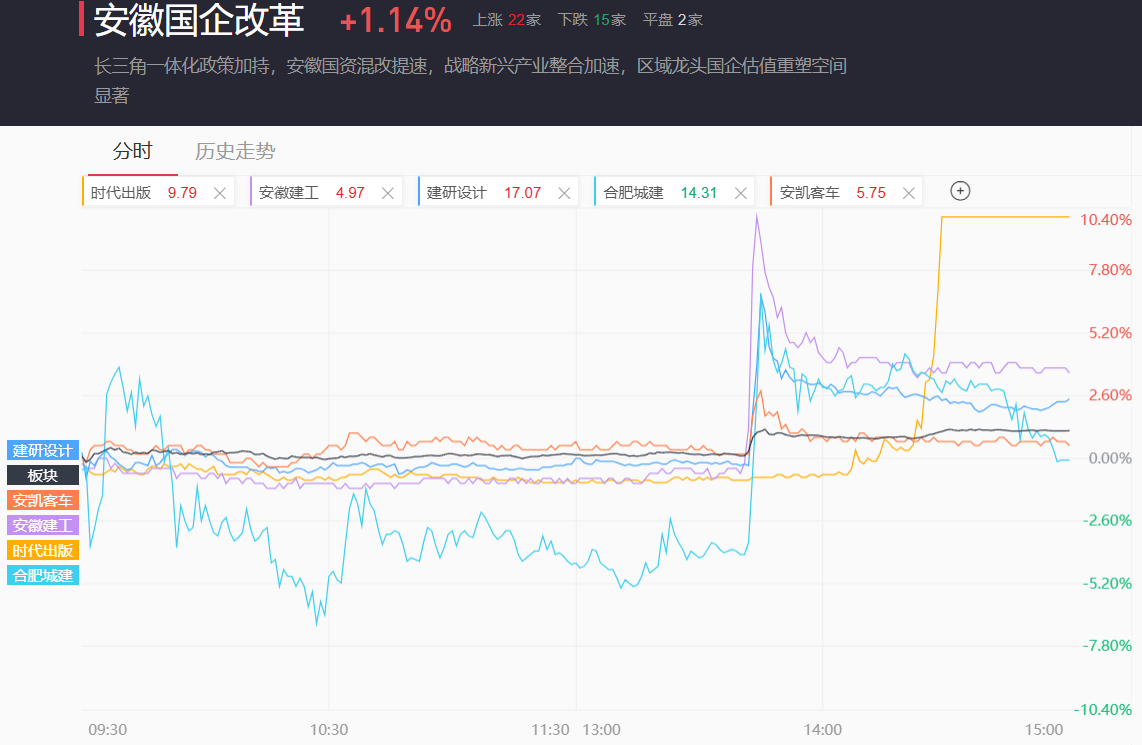The width and height of the screenshot is (1142, 745).
Task: Select the 时代出版 9.79 stock chip
Action: 143,193
